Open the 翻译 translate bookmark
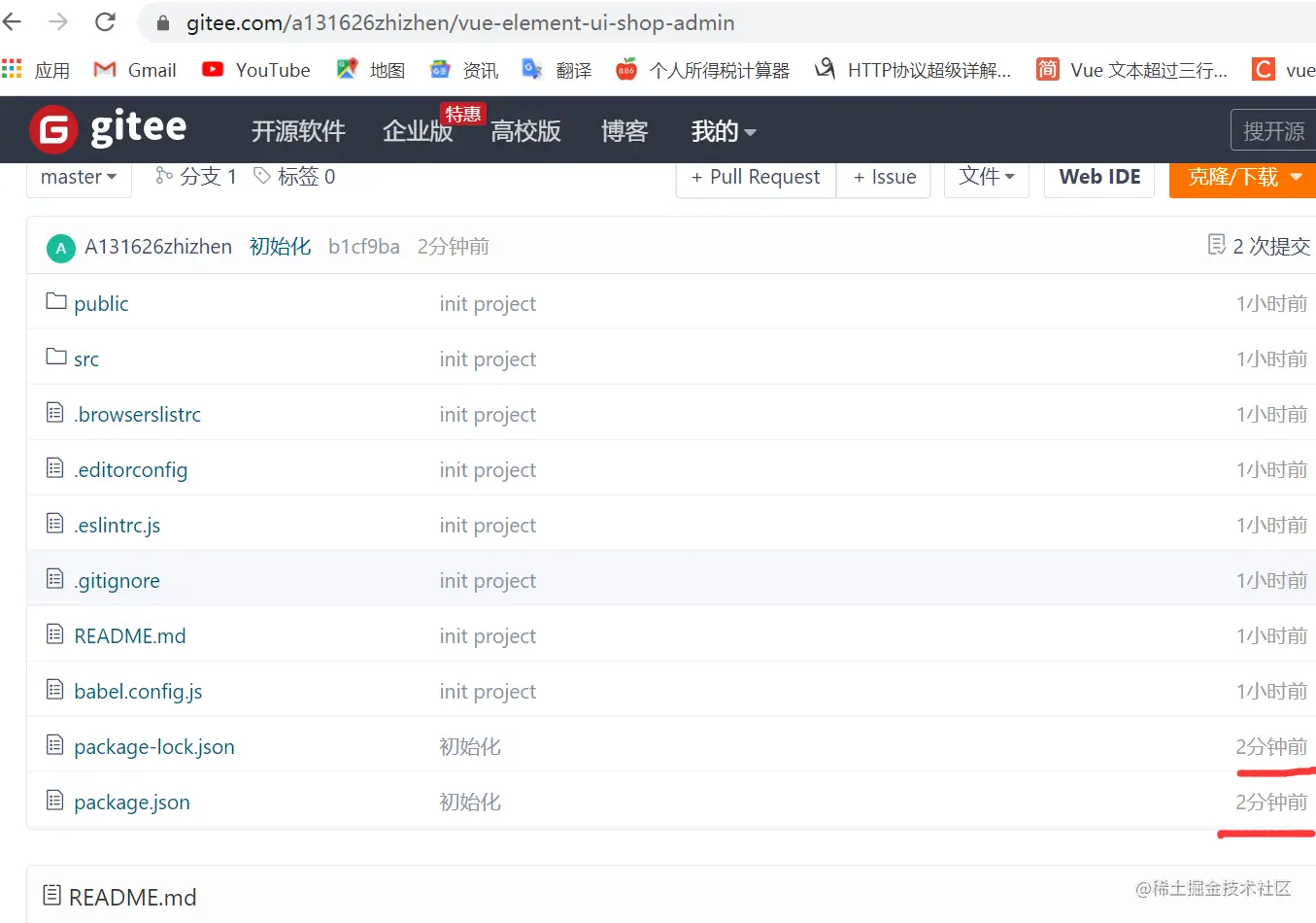1316x923 pixels. point(557,70)
